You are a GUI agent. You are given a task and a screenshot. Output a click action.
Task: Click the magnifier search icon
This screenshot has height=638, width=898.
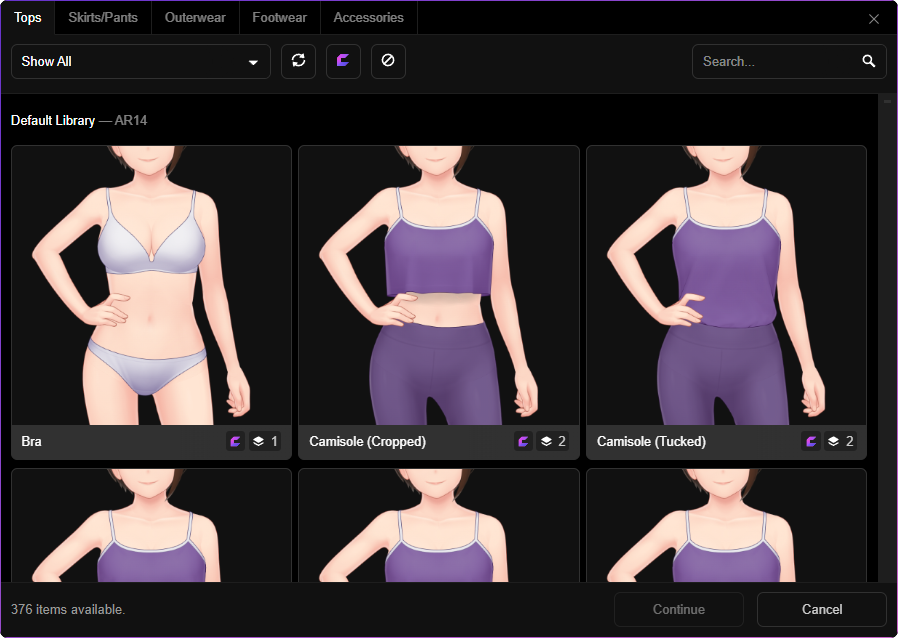click(x=868, y=61)
